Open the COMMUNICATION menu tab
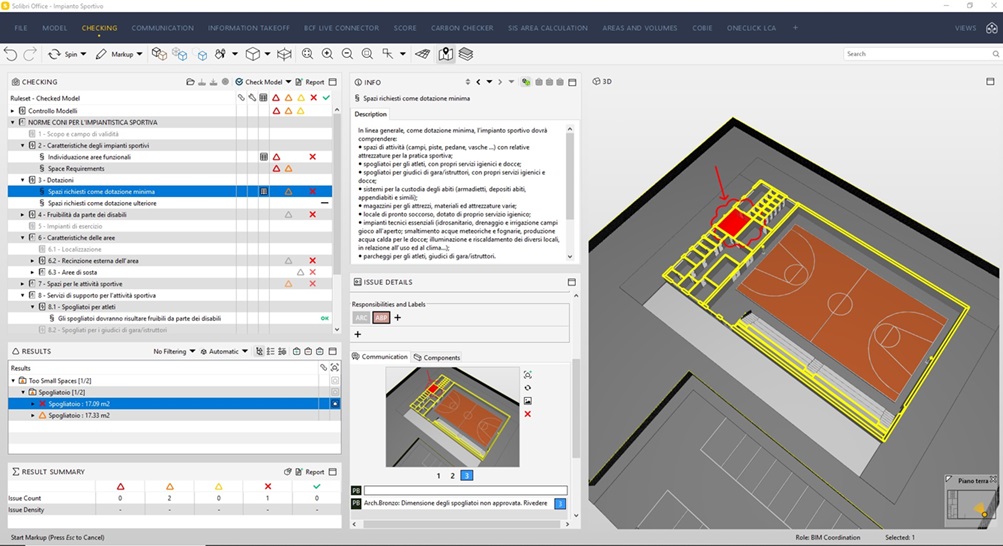The image size is (1003, 546). point(162,28)
